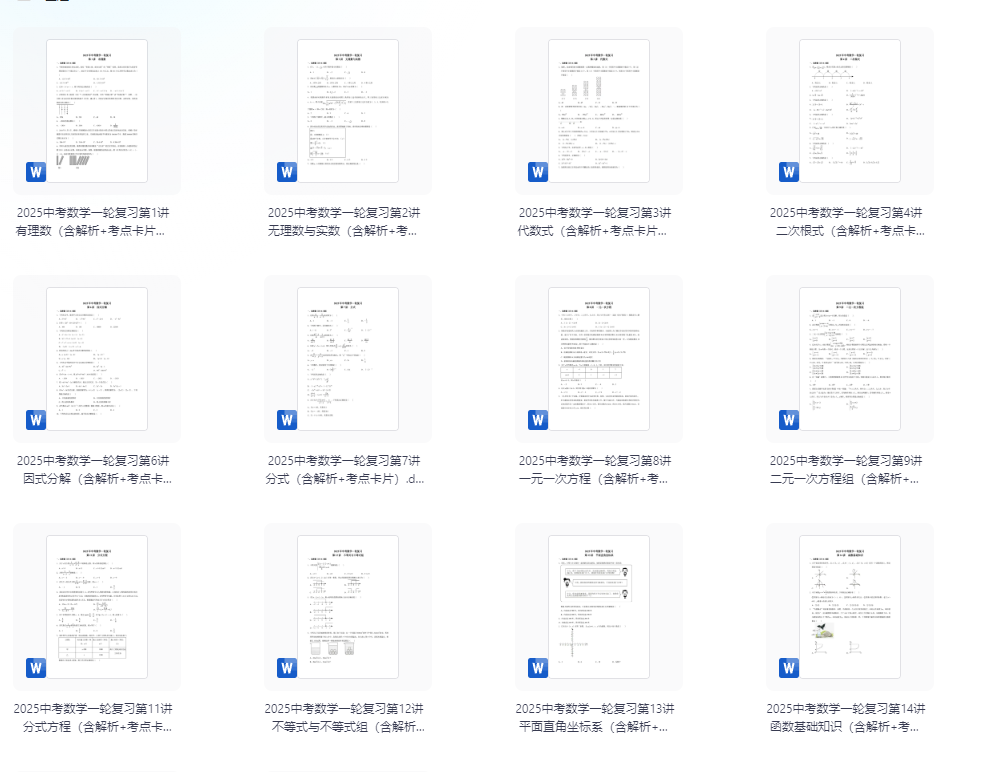The width and height of the screenshot is (990, 772).
Task: Select the 第9讲 二元一次方程组 page thumbnail
Action: [850, 359]
